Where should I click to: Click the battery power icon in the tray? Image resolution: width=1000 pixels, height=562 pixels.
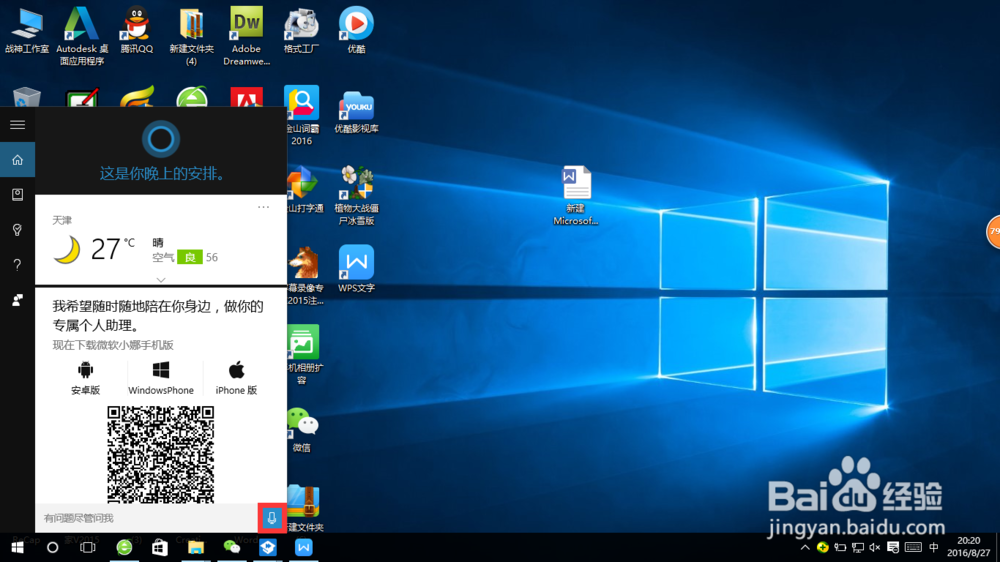click(840, 547)
